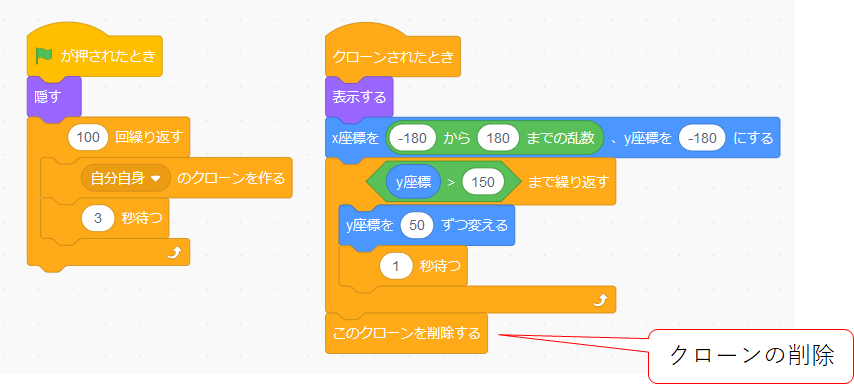Click the blue y座標 reporter block
The width and height of the screenshot is (854, 386).
[413, 182]
